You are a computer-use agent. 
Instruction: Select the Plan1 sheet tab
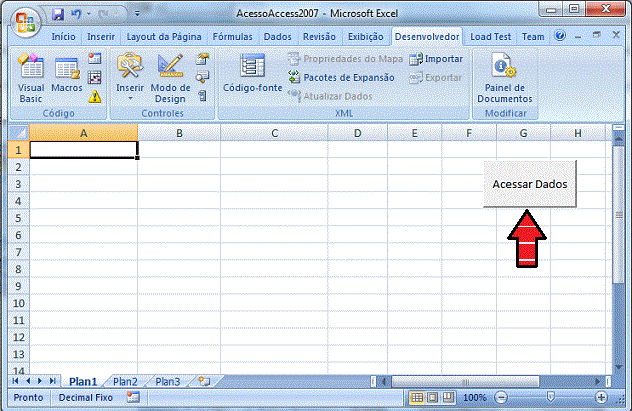(x=83, y=381)
